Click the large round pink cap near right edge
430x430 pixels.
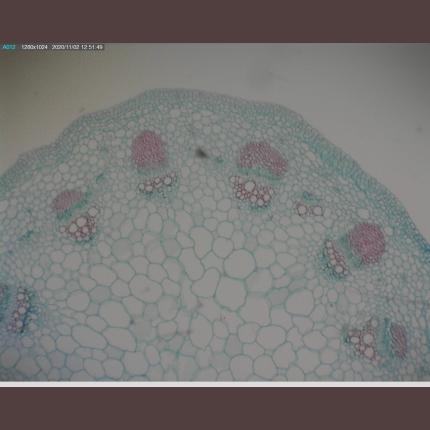(367, 242)
